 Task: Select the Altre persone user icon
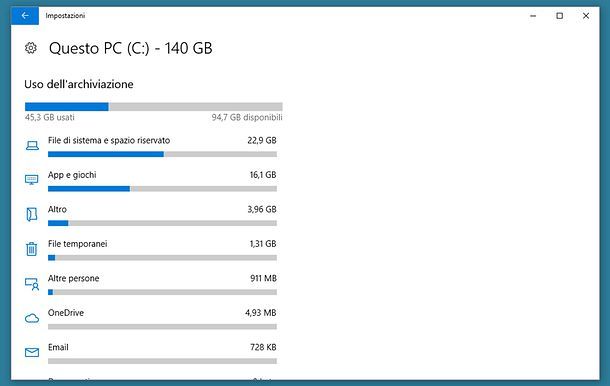pyautogui.click(x=32, y=284)
